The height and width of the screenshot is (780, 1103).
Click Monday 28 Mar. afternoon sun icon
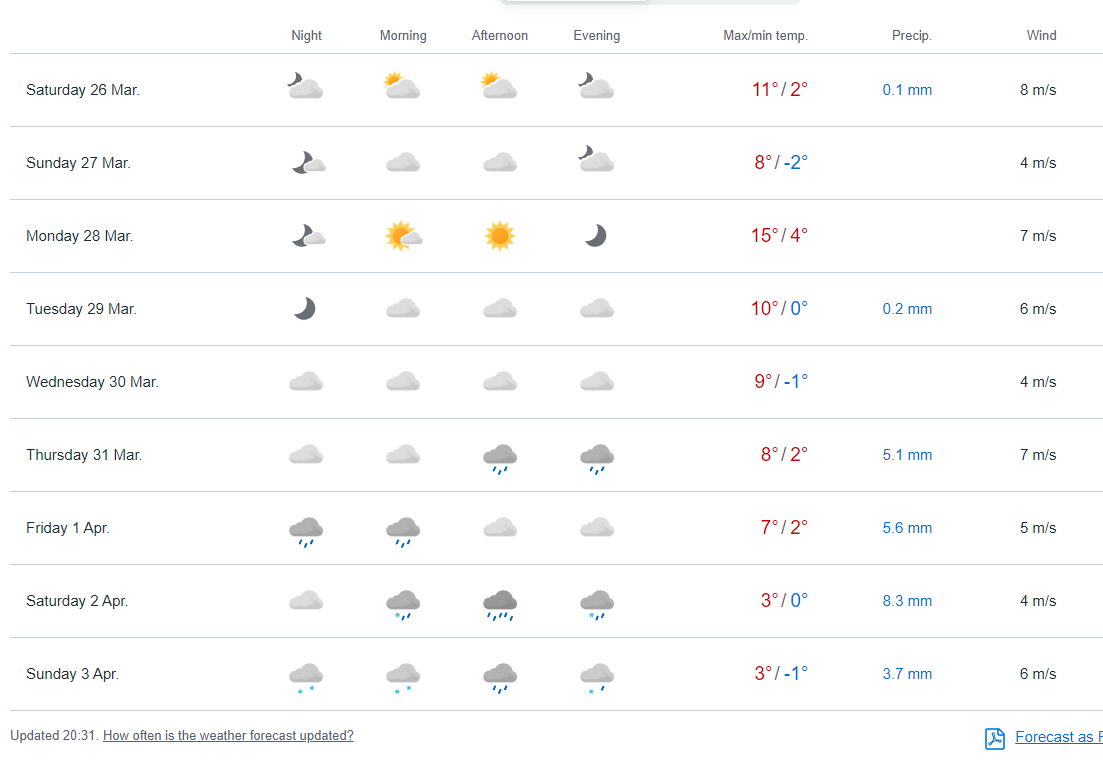499,236
